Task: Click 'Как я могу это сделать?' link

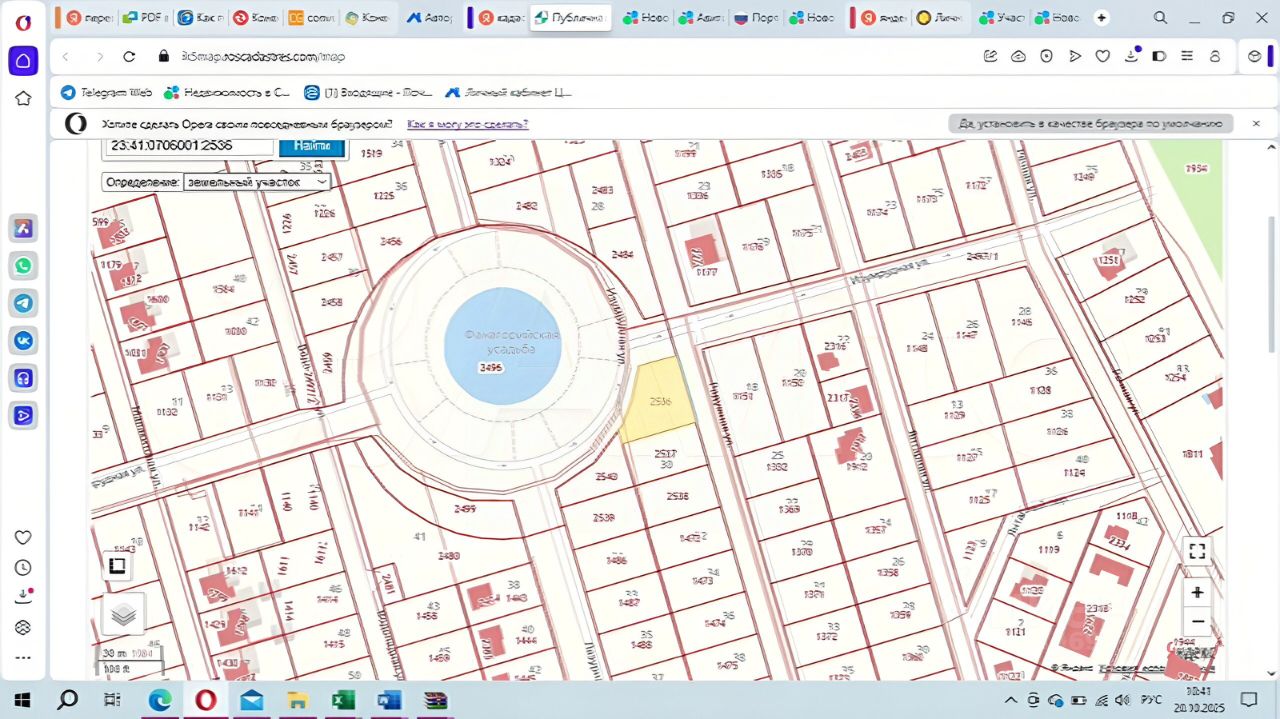Action: [467, 124]
